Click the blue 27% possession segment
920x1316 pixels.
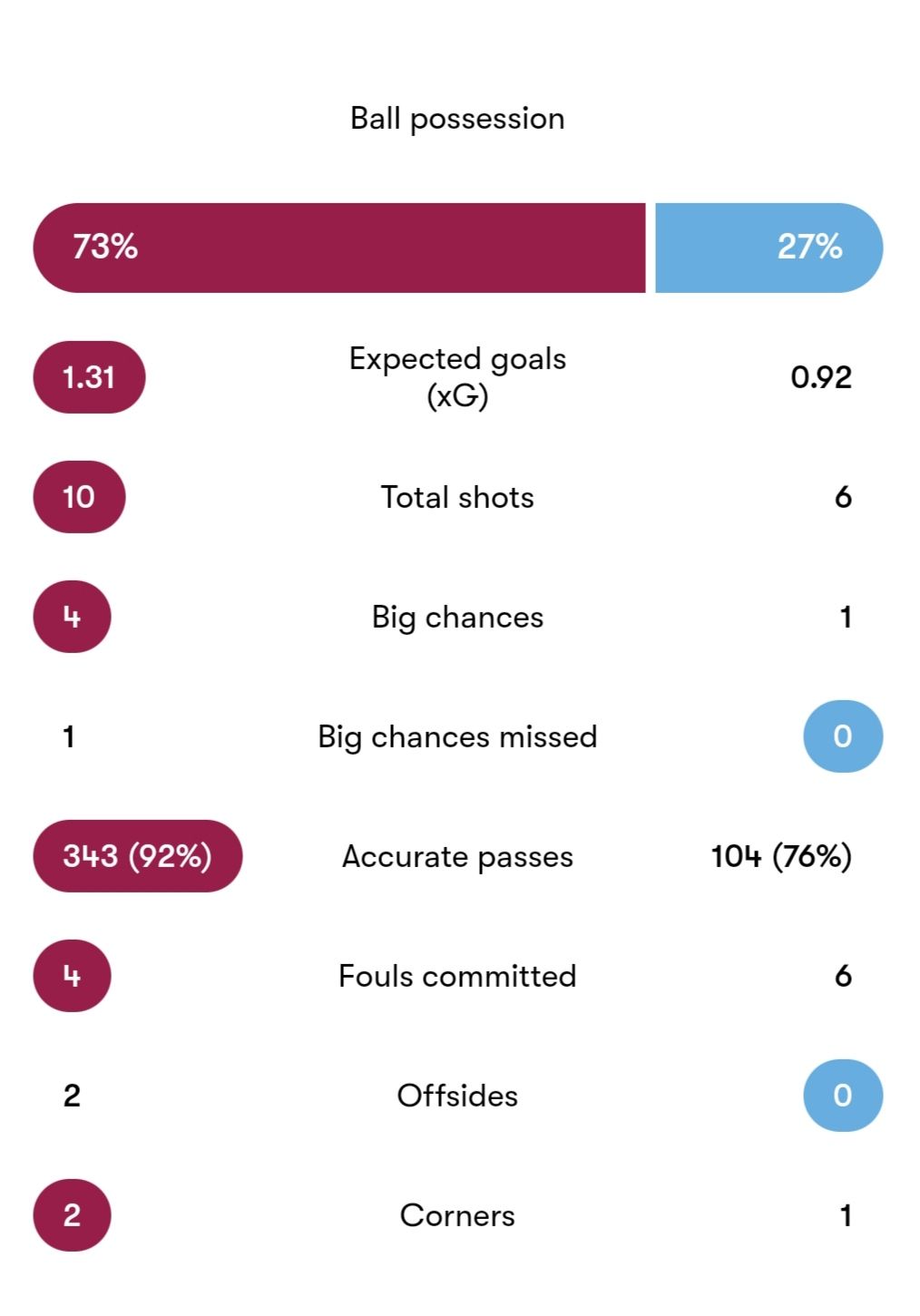(769, 248)
